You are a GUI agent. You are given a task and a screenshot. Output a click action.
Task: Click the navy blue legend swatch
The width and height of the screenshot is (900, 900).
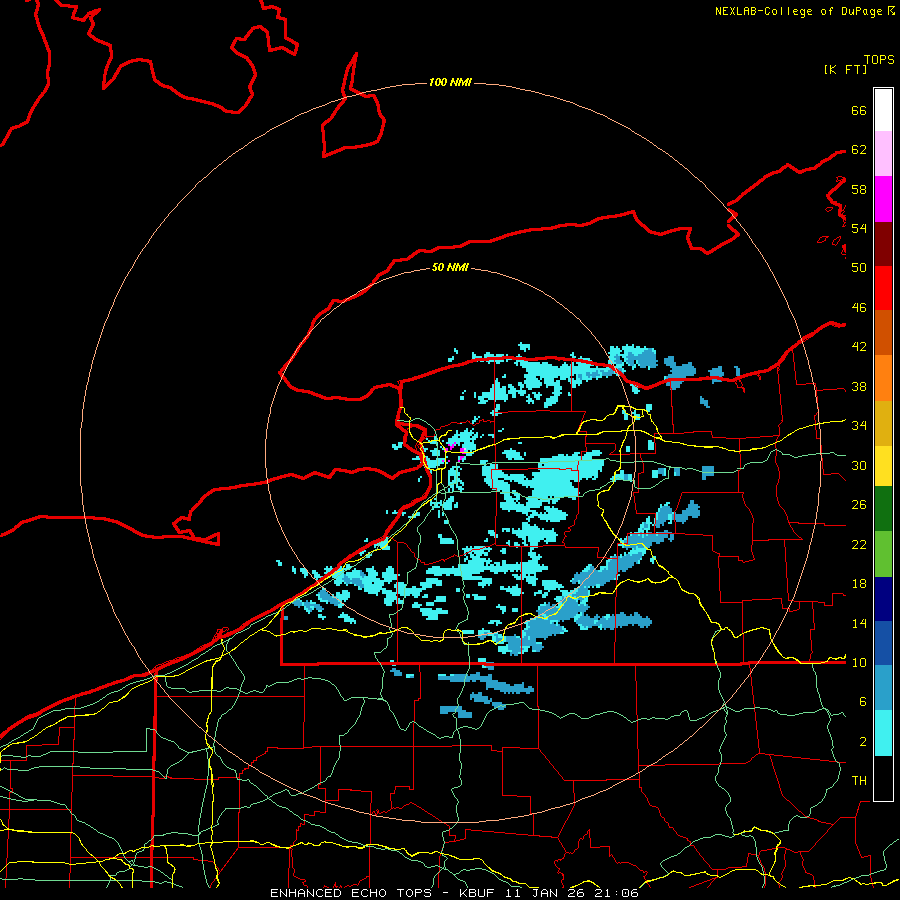883,599
